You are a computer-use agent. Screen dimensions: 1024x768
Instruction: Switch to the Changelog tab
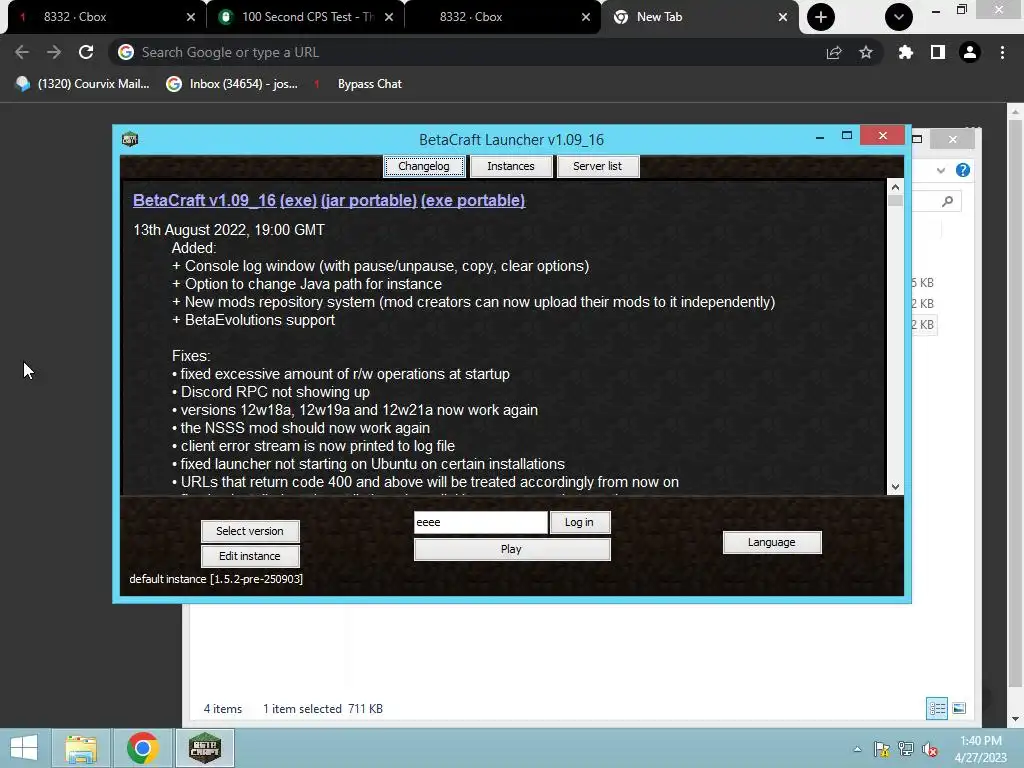[x=424, y=167]
